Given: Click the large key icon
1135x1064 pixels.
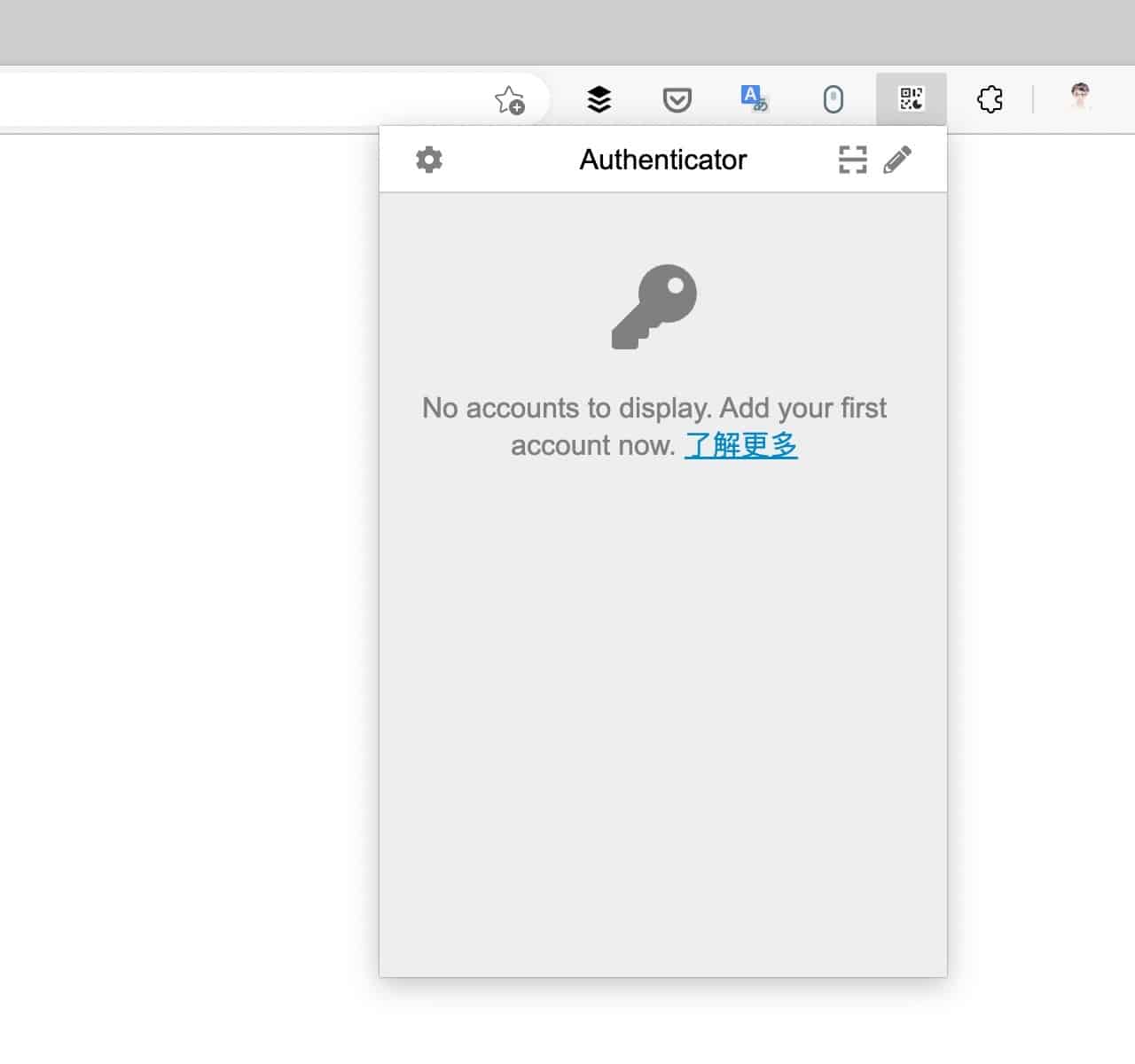Looking at the screenshot, I should (654, 307).
